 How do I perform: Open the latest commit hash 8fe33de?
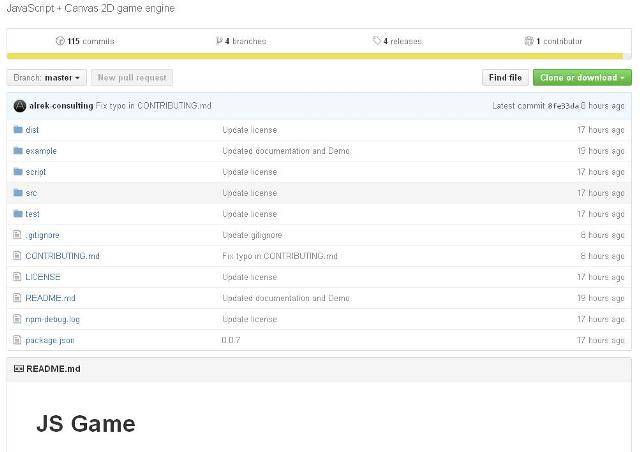pyautogui.click(x=561, y=106)
